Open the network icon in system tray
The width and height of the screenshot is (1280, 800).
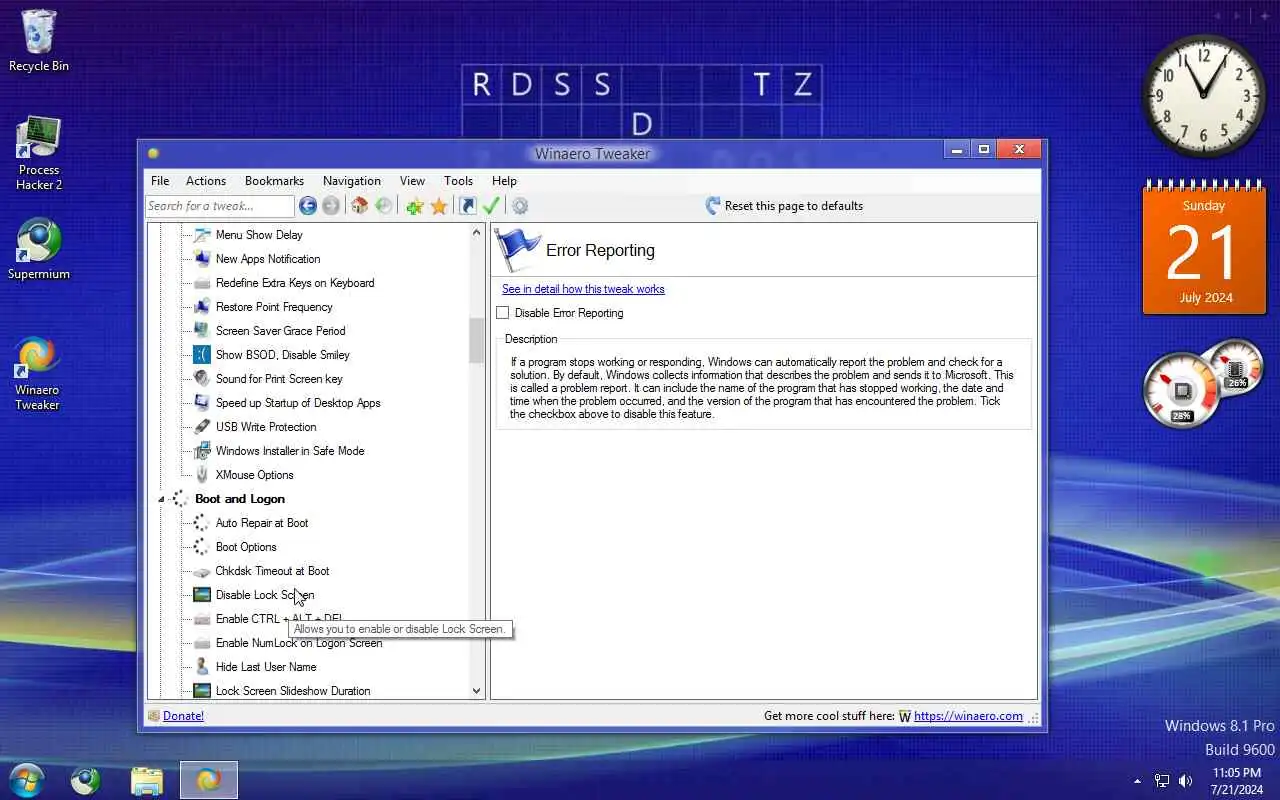[x=1162, y=781]
